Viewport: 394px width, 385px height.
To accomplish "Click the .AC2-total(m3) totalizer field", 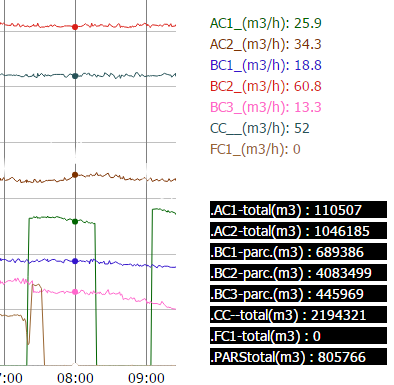I will point(298,231).
